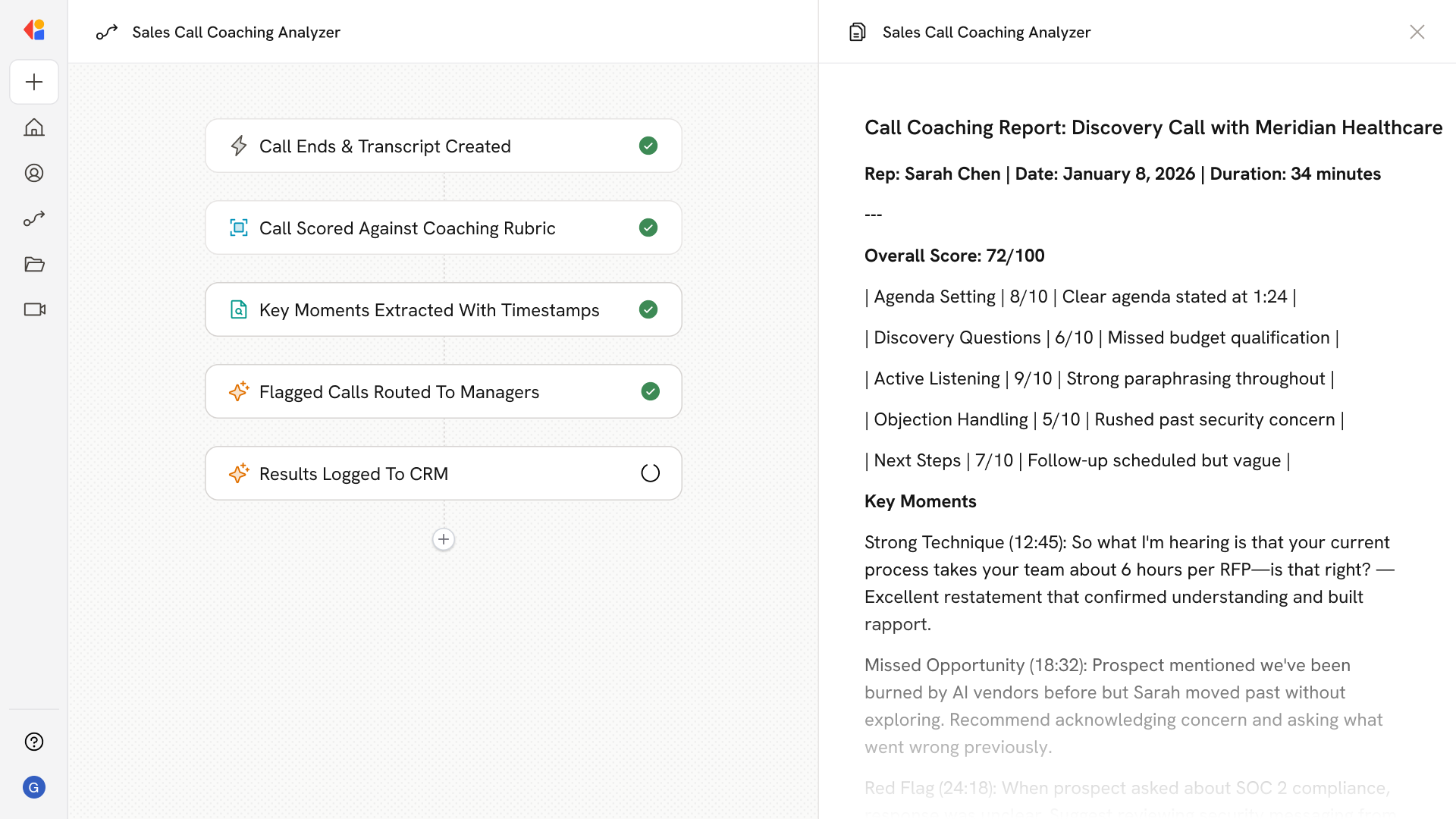Viewport: 1456px width, 819px height.
Task: Open the Home icon in sidebar
Action: tap(34, 127)
